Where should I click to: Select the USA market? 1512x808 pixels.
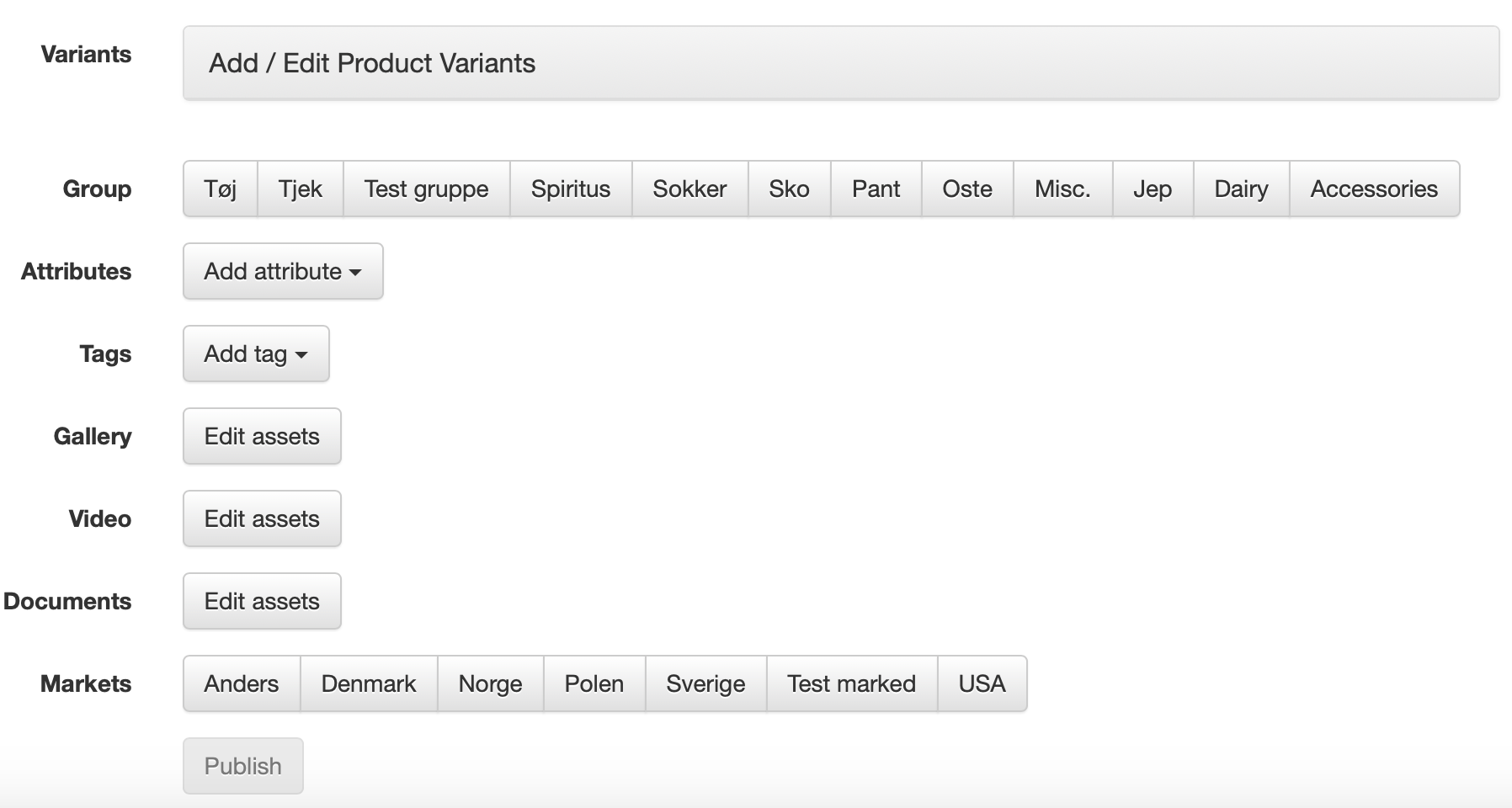pos(982,683)
